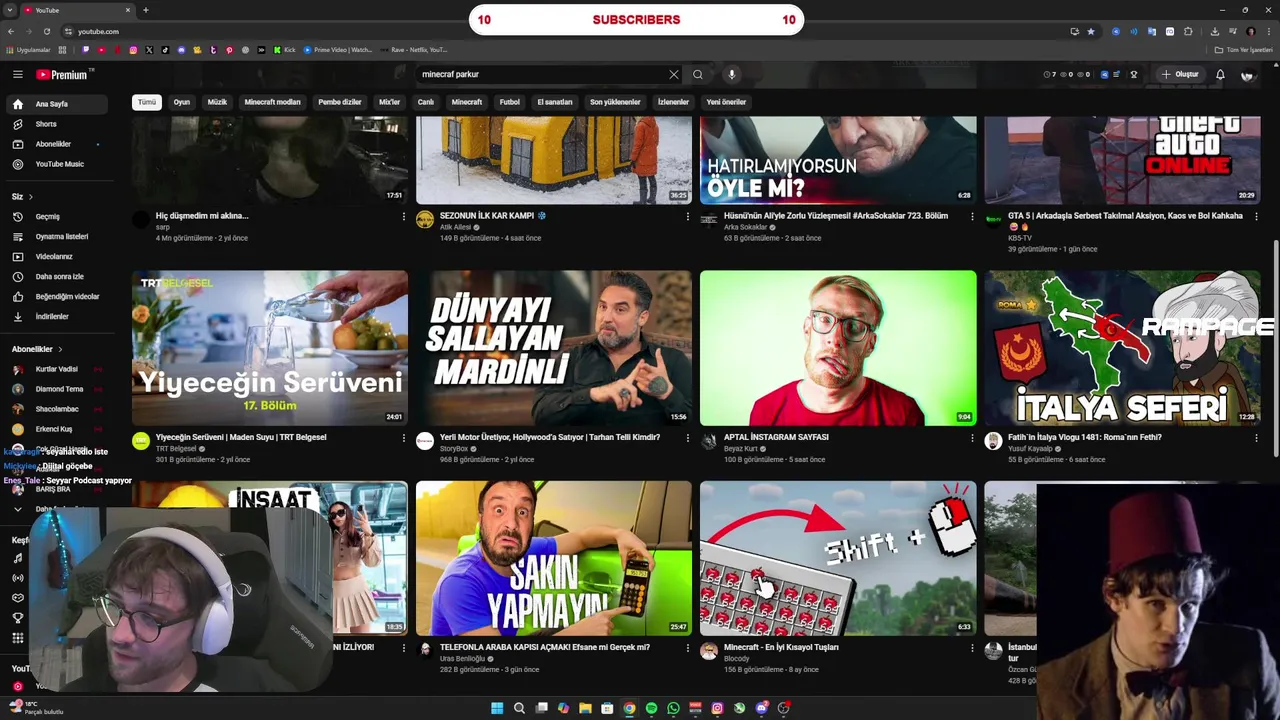The width and height of the screenshot is (1280, 720).
Task: Open more options for SEZONUN İLK KAR KAMPI
Action: tap(687, 216)
